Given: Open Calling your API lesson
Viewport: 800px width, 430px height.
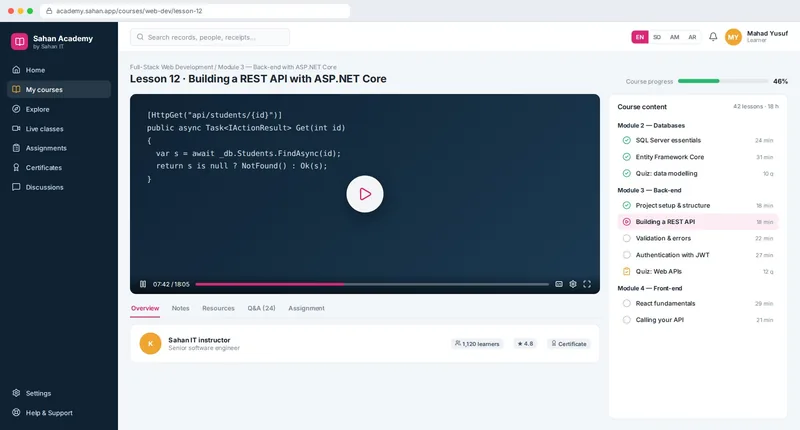Looking at the screenshot, I should [x=698, y=320].
